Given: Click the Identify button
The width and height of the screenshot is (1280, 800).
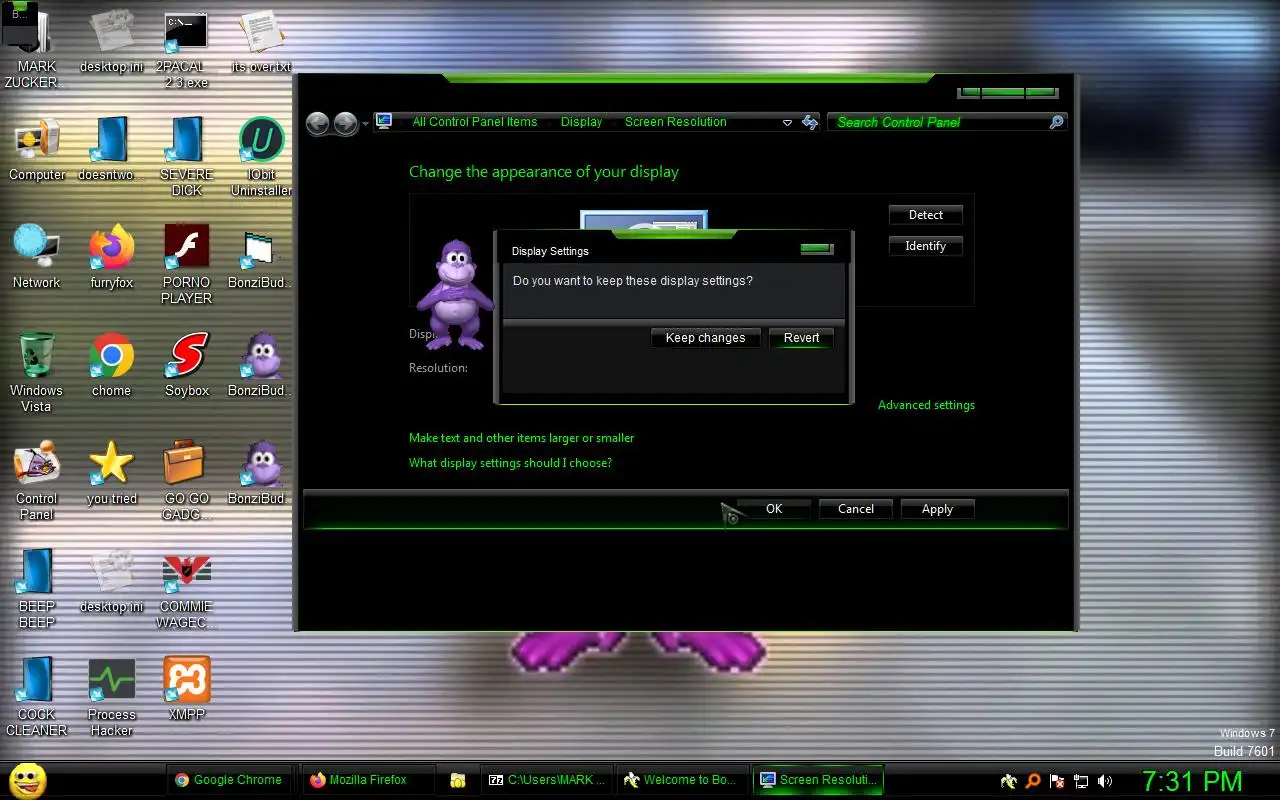Looking at the screenshot, I should (x=925, y=246).
